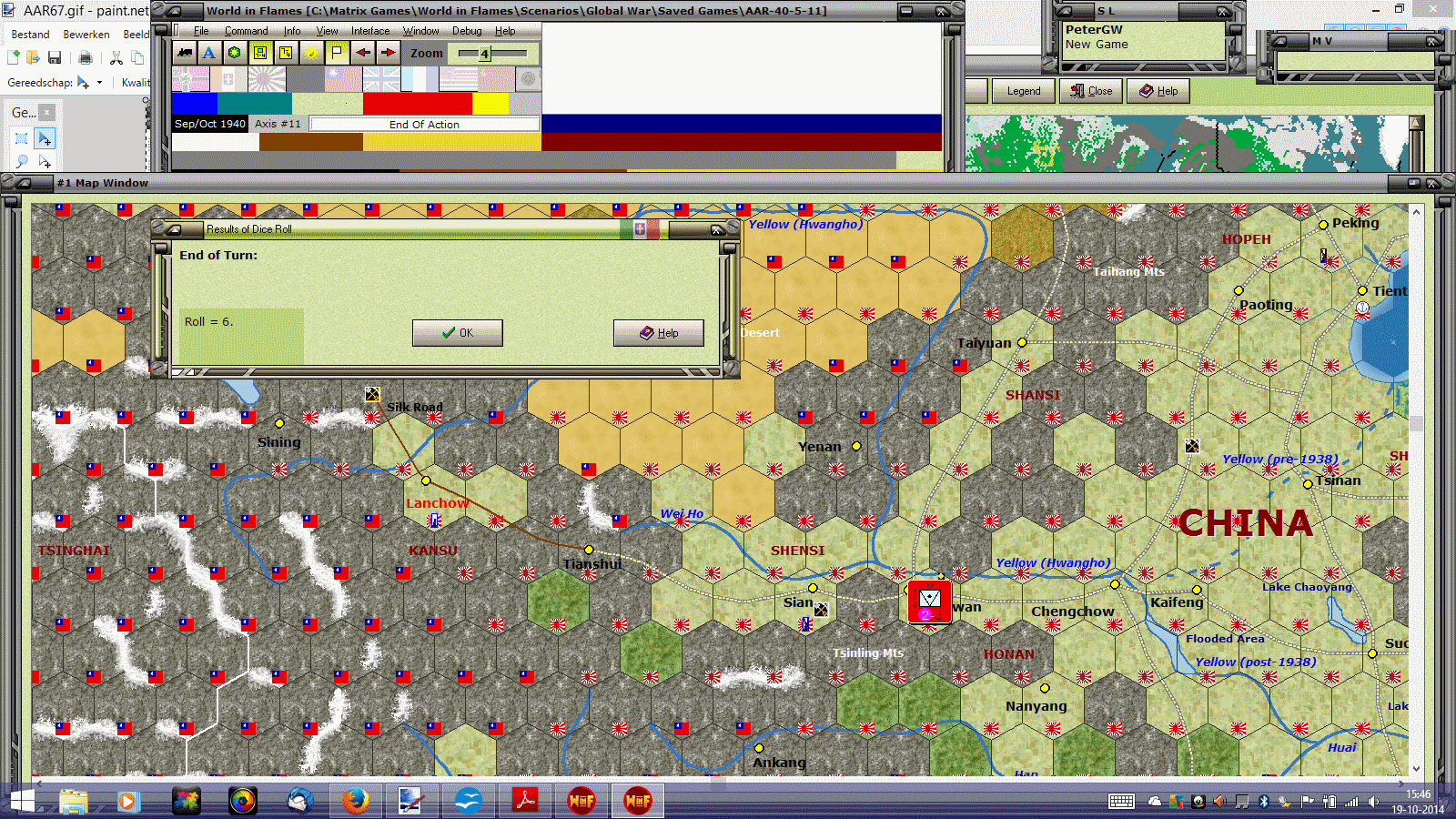The width and height of the screenshot is (1456, 819).
Task: Click the red right arrow button
Action: click(x=388, y=53)
